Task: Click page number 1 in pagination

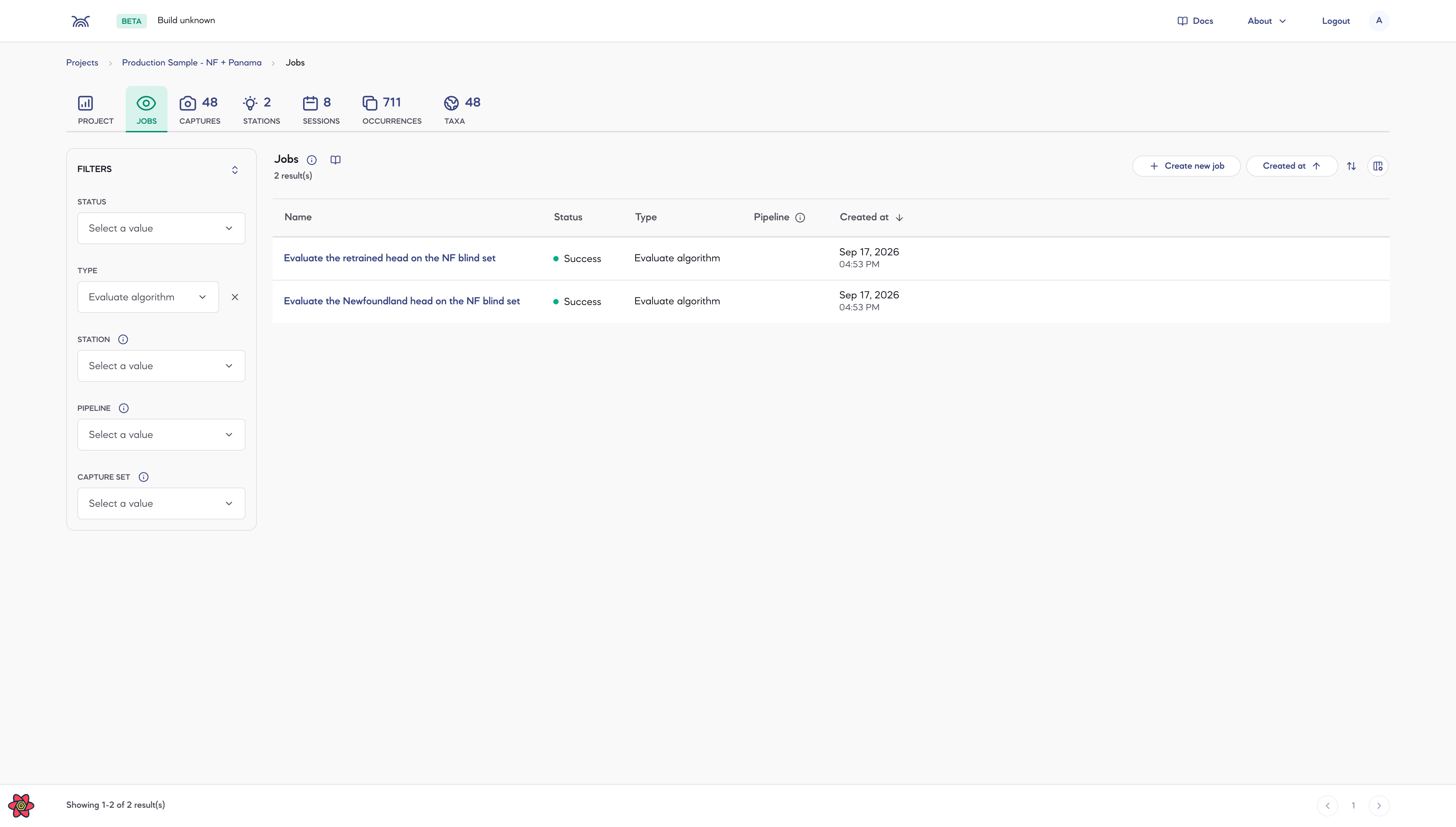Action: point(1353,805)
